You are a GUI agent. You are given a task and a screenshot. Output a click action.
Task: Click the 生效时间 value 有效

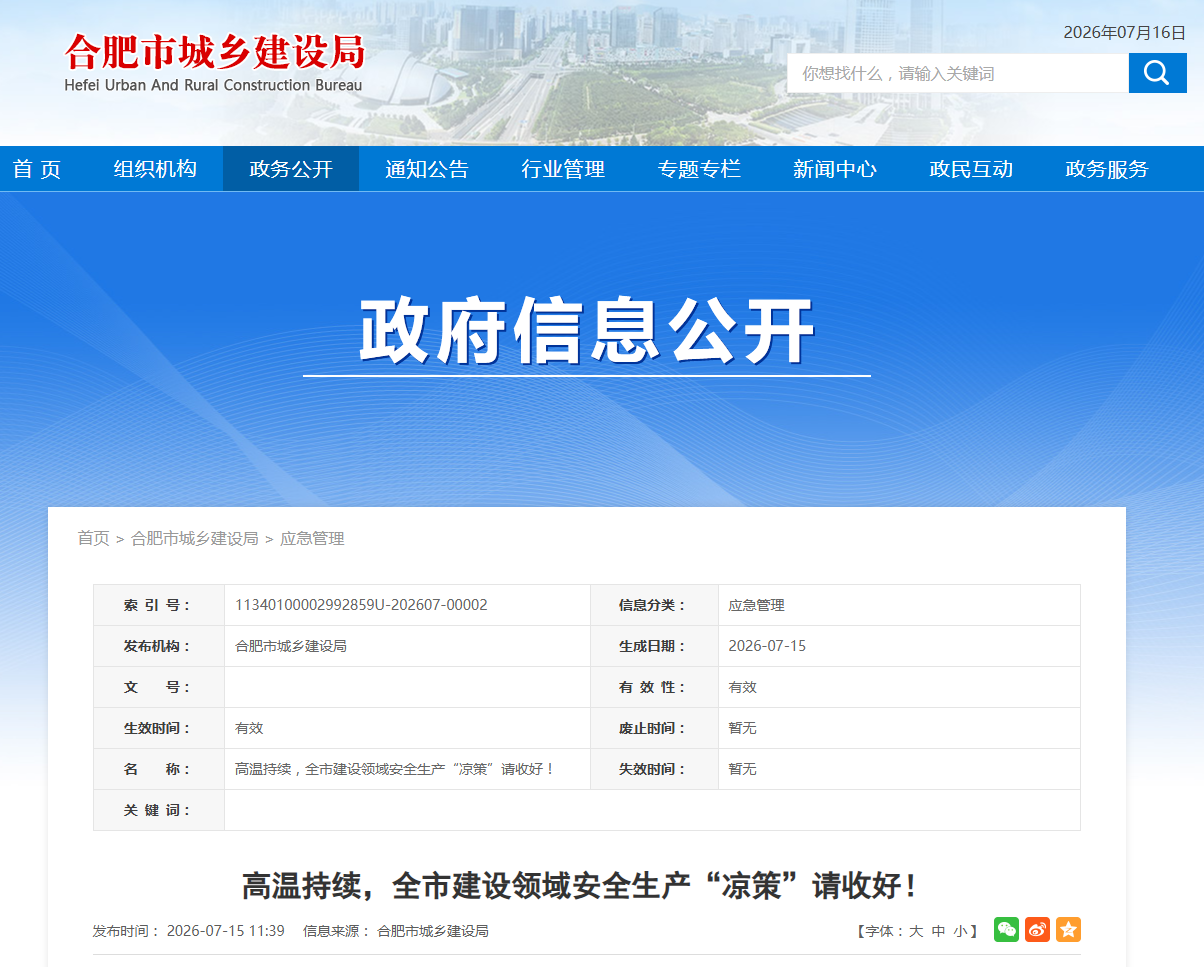249,728
